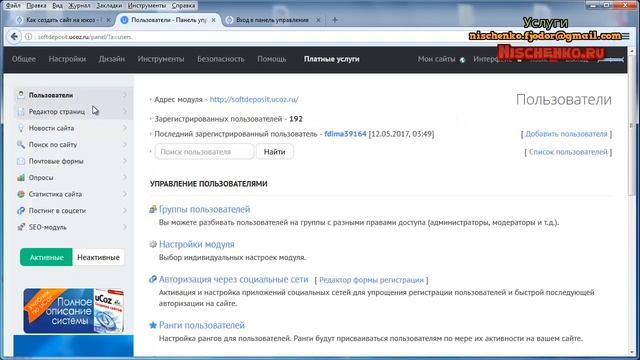
Task: Click the Статистика сайта icon
Action: tap(21, 194)
